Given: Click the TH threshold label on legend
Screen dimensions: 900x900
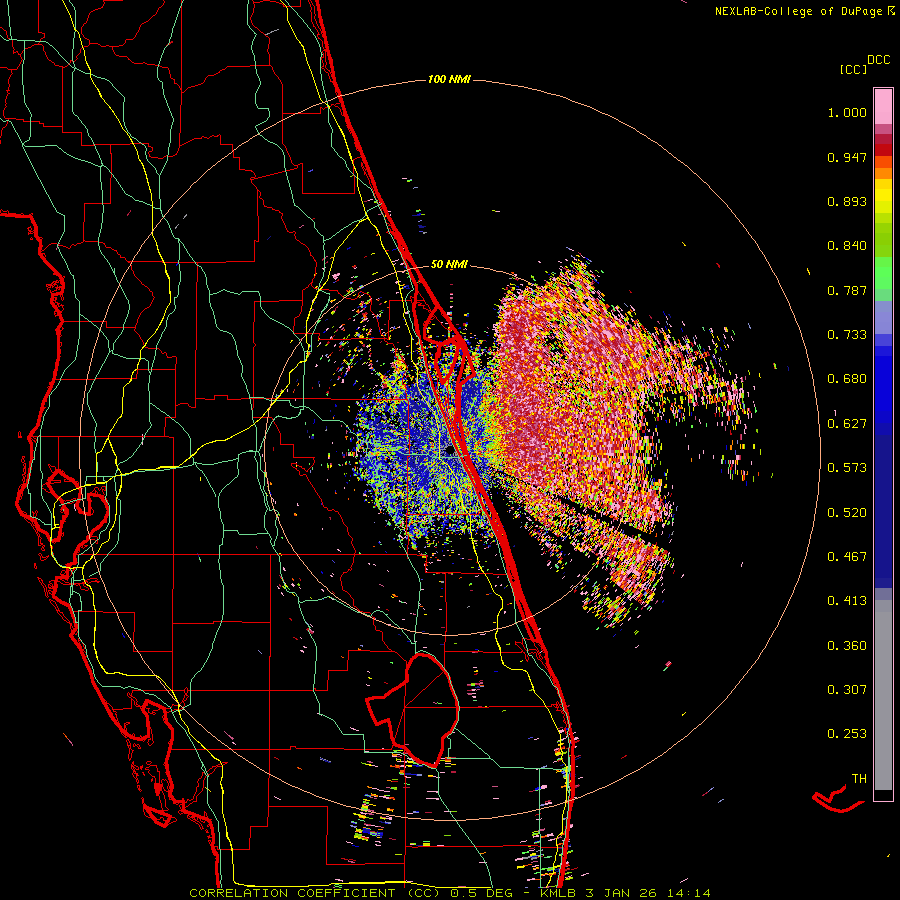Looking at the screenshot, I should coord(859,779).
